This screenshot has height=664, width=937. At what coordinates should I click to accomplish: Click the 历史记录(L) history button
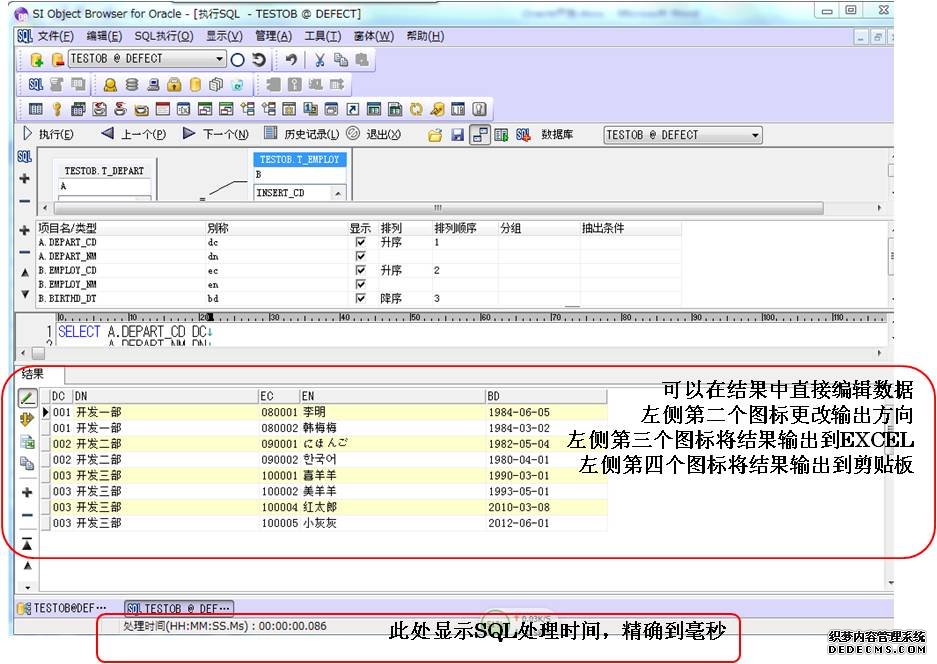pos(301,135)
